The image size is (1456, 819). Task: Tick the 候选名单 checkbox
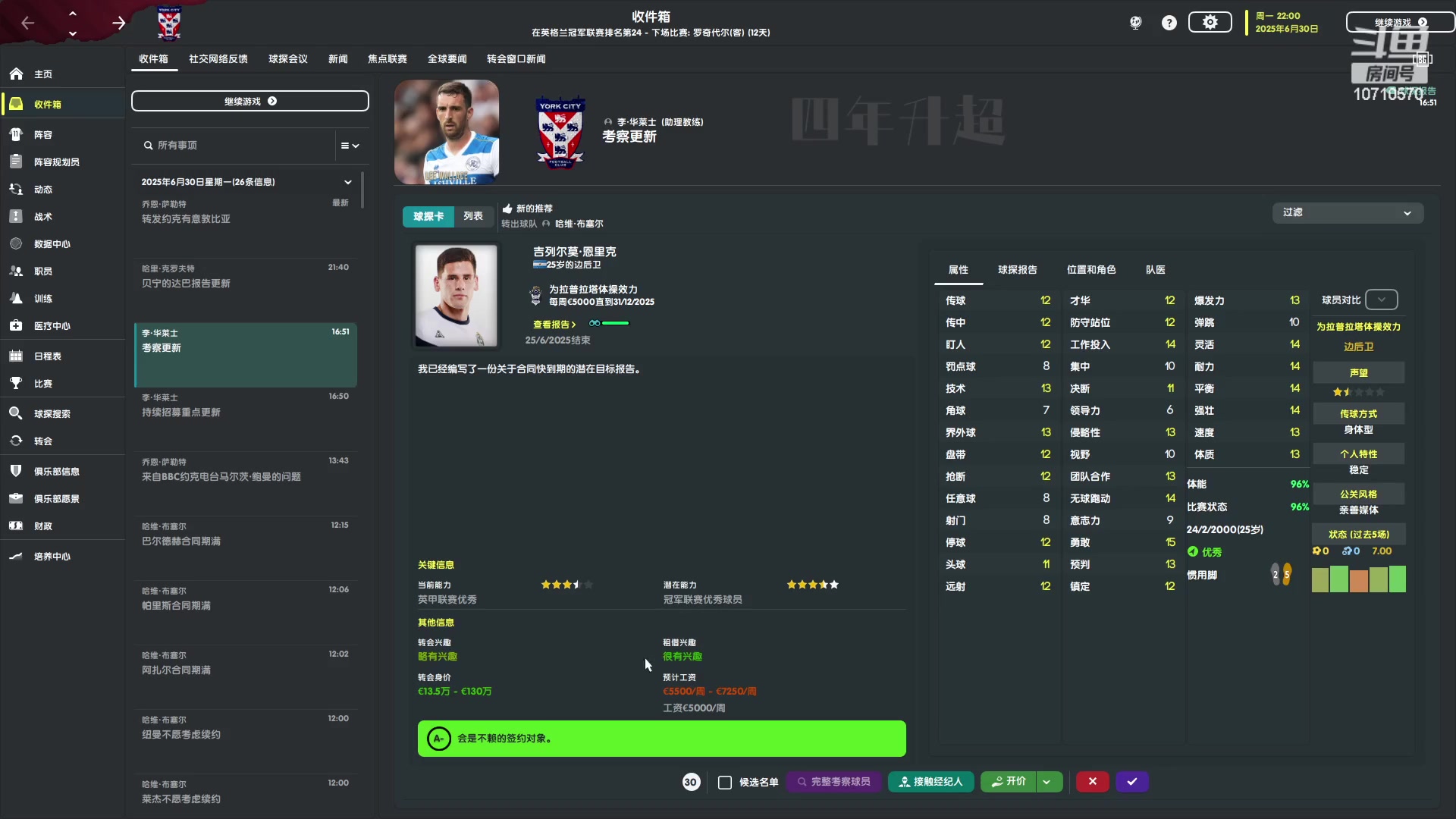pos(725,782)
